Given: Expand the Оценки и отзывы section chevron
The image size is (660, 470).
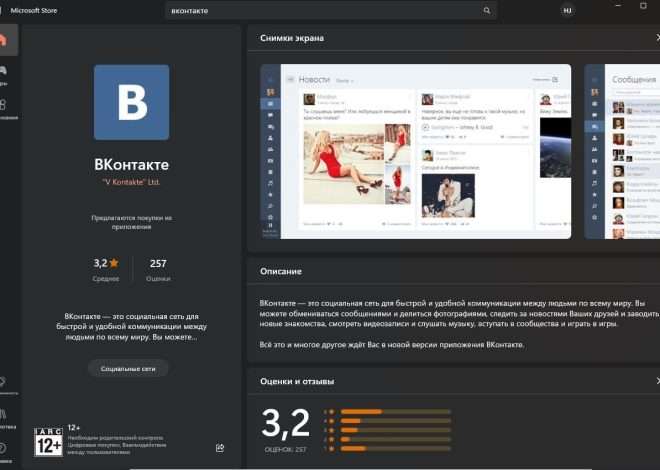Looking at the screenshot, I should [657, 381].
